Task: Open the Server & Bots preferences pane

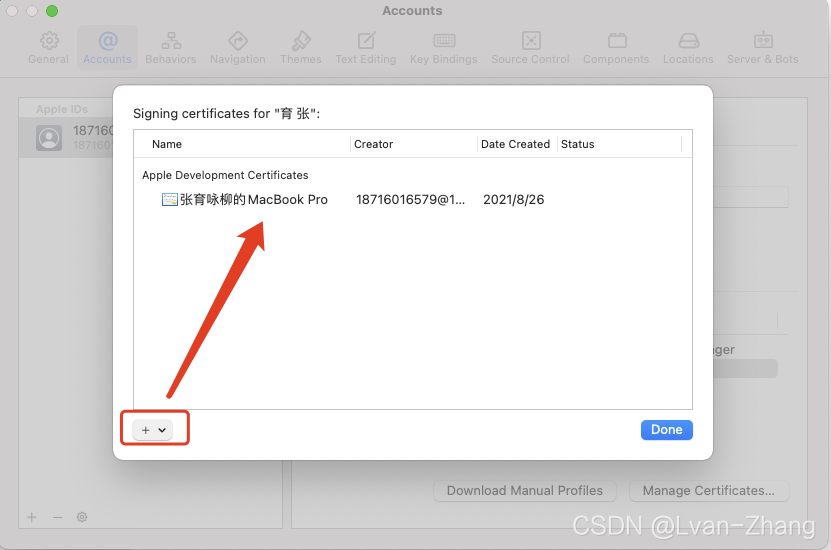Action: click(763, 48)
